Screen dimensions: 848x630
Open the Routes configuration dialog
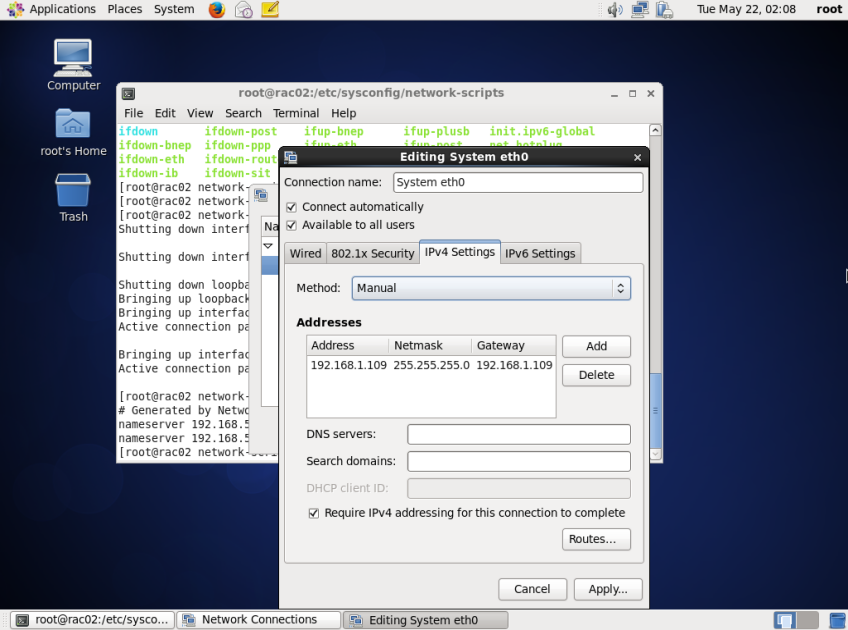pos(596,539)
